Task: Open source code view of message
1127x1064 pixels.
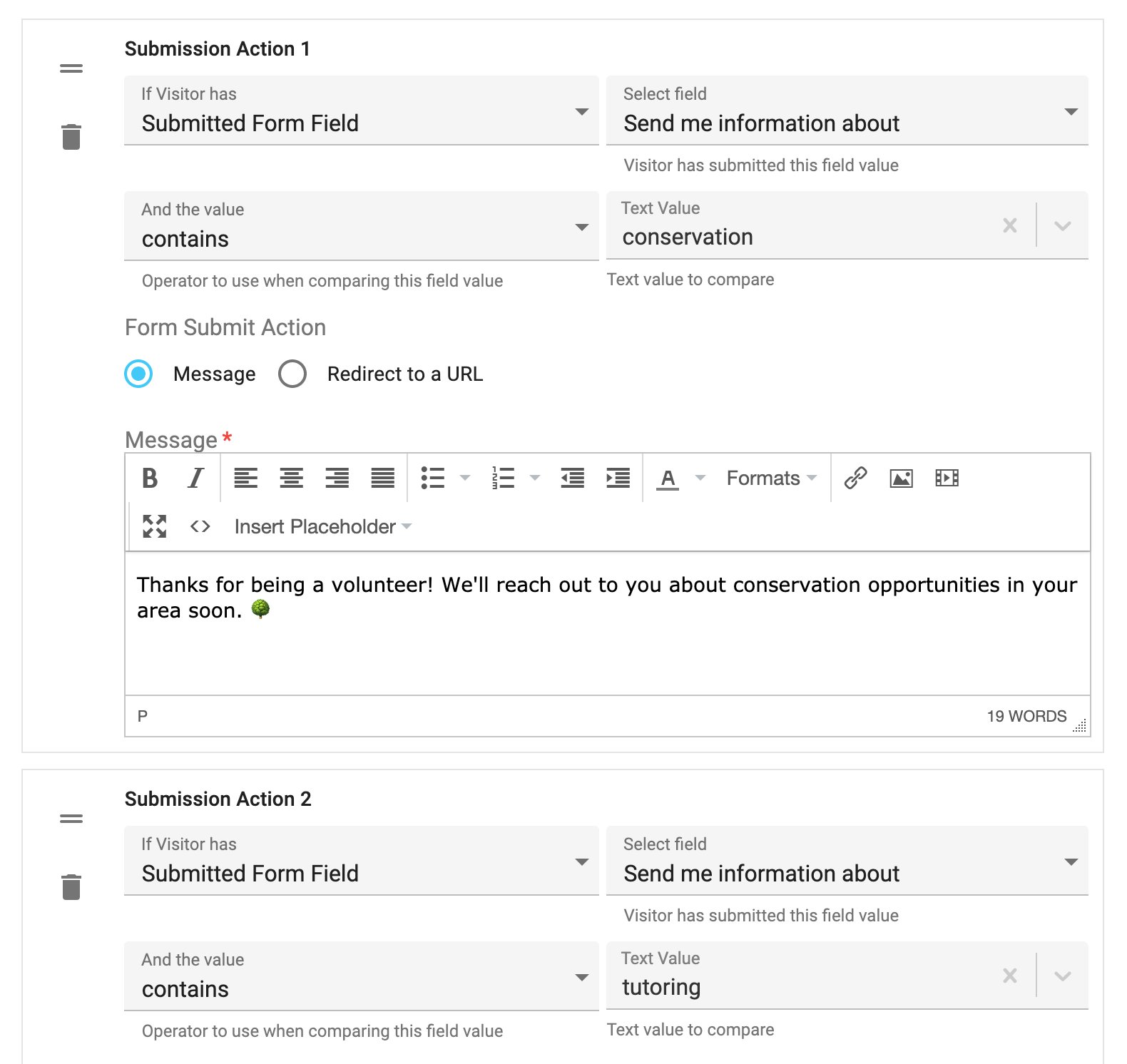Action: (x=200, y=526)
